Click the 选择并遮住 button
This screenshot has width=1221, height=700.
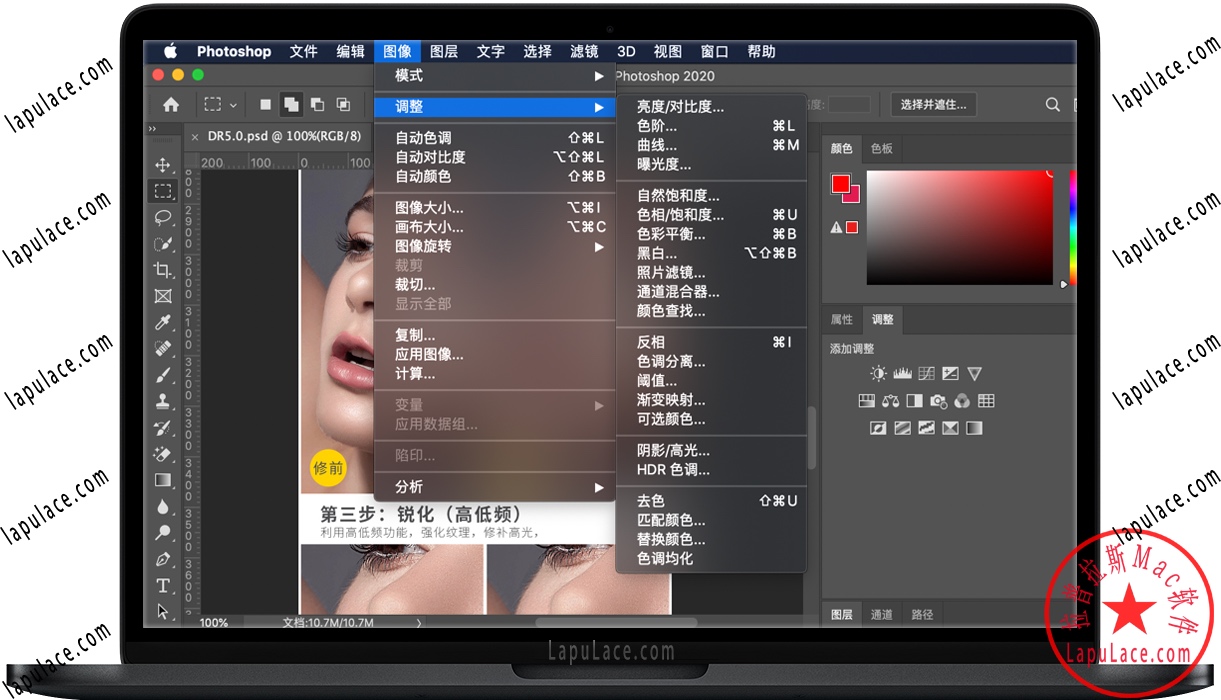(933, 104)
